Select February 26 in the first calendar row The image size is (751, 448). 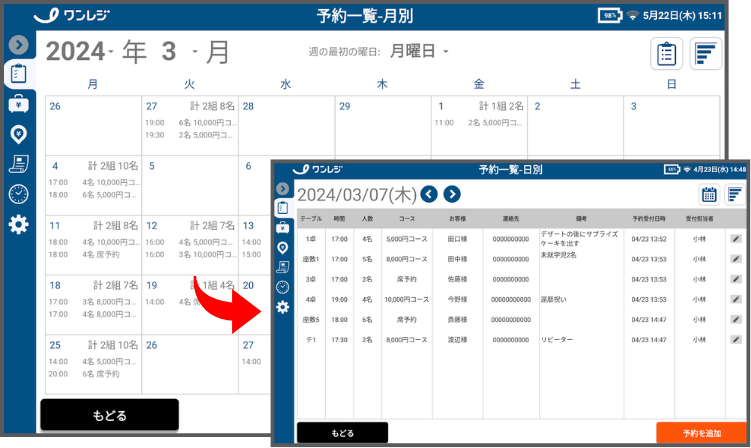tap(93, 126)
